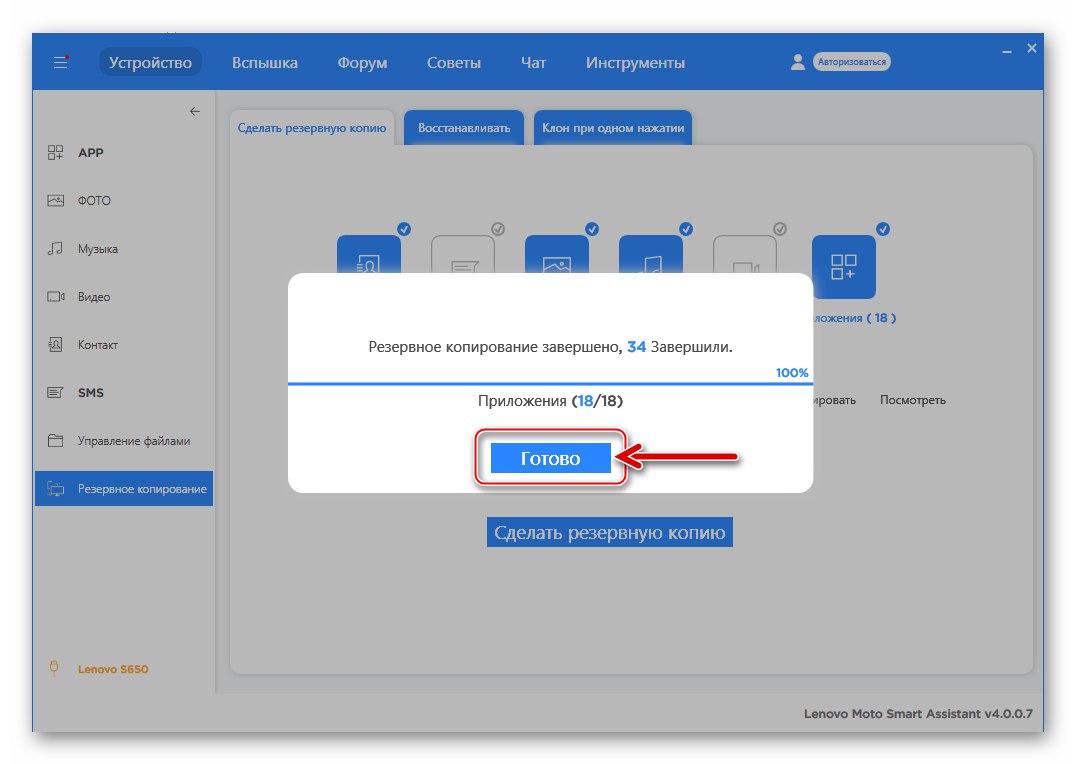Image resolution: width=1076 pixels, height=764 pixels.
Task: Select the contacts backup tile
Action: pyautogui.click(x=369, y=255)
